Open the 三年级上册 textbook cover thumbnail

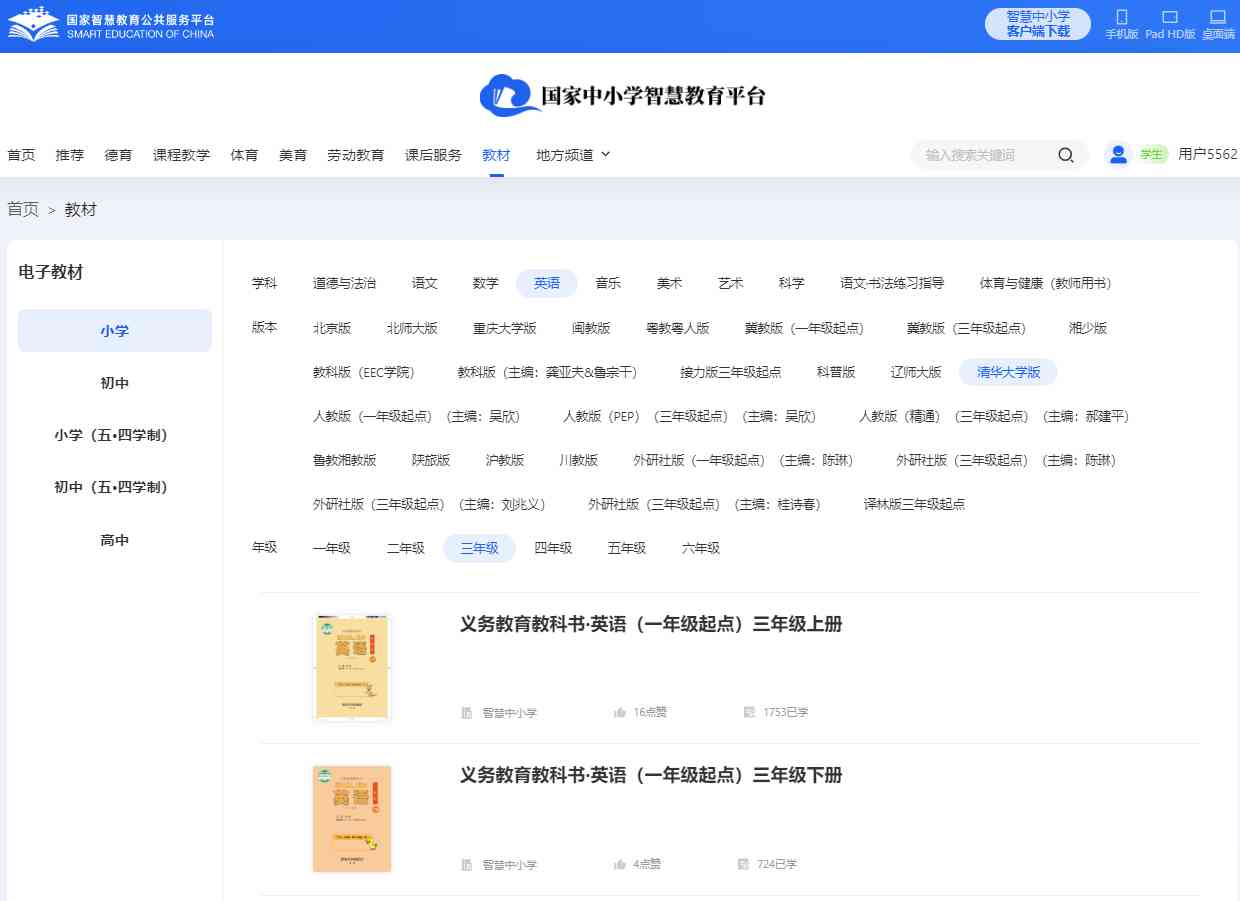click(352, 667)
